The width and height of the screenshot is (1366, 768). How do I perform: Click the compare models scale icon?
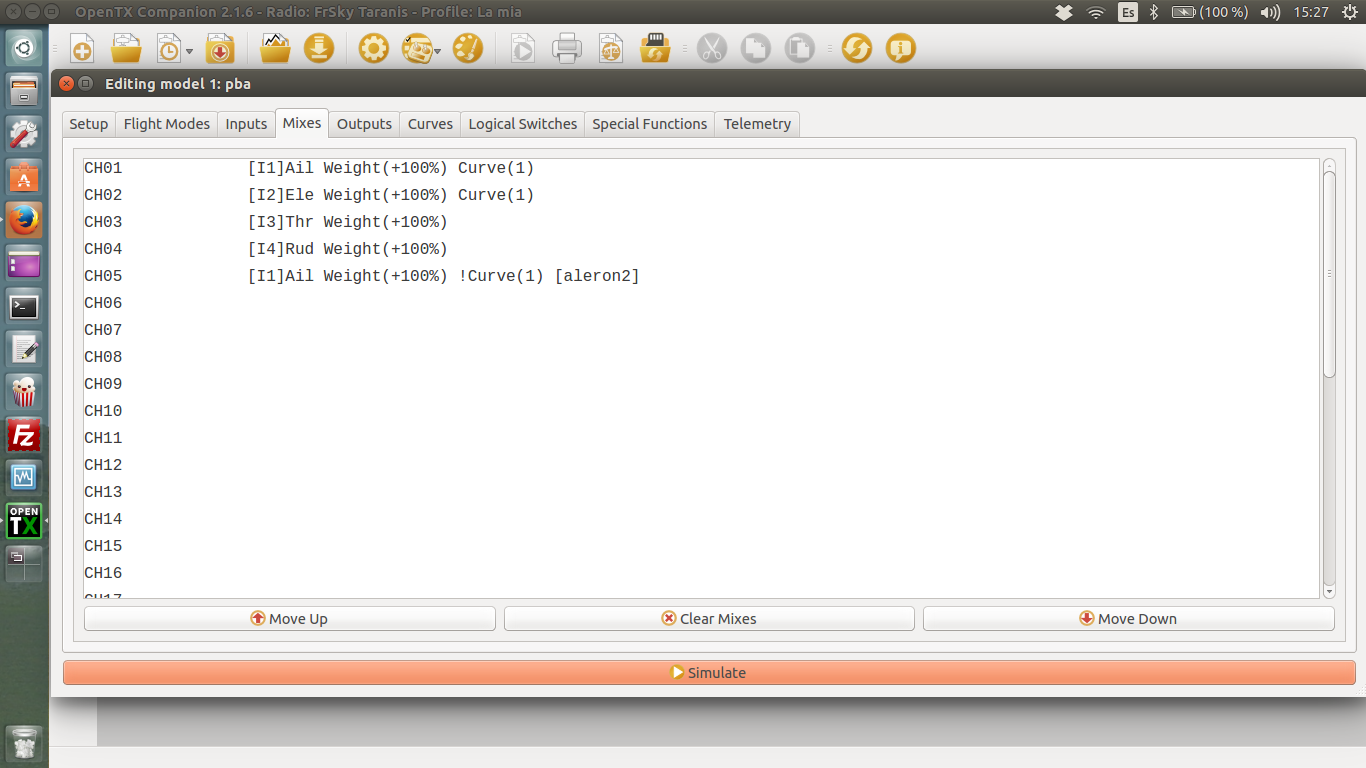pyautogui.click(x=610, y=48)
